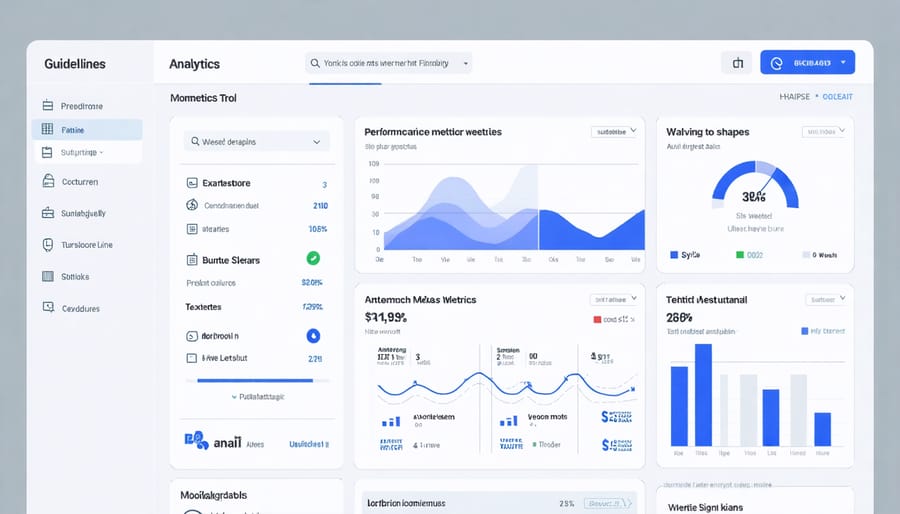Viewport: 900px width, 514px height.
Task: Open the Sbtioks sidebar icon
Action: pyautogui.click(x=48, y=277)
